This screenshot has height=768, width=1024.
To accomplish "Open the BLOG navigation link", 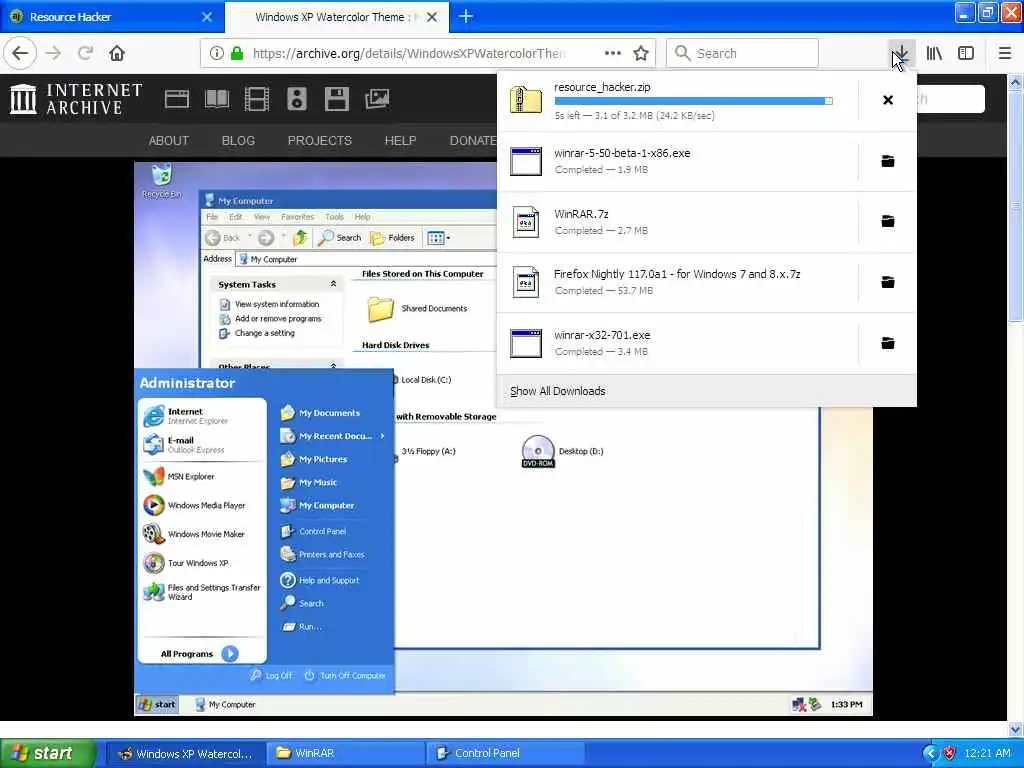I will (238, 140).
